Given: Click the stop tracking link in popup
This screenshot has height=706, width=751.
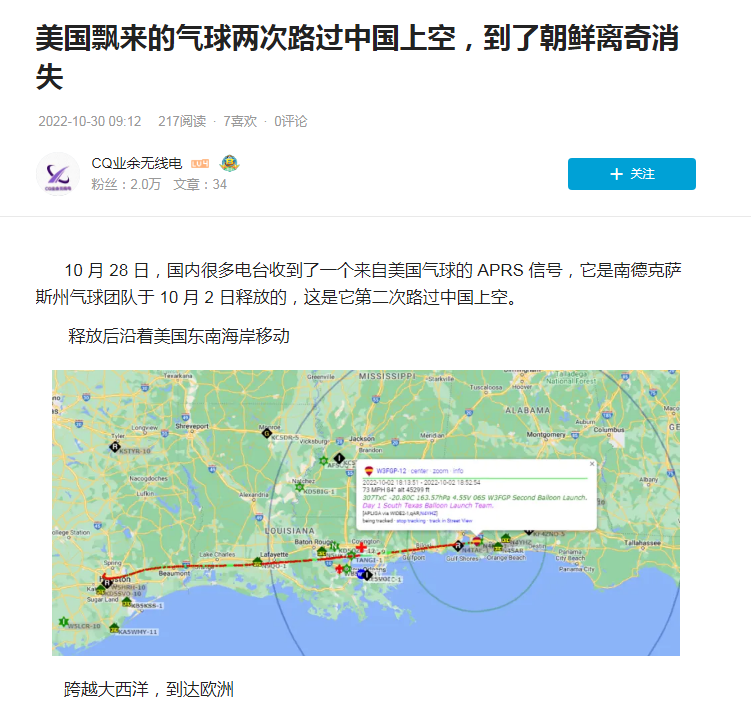Looking at the screenshot, I should [x=411, y=521].
